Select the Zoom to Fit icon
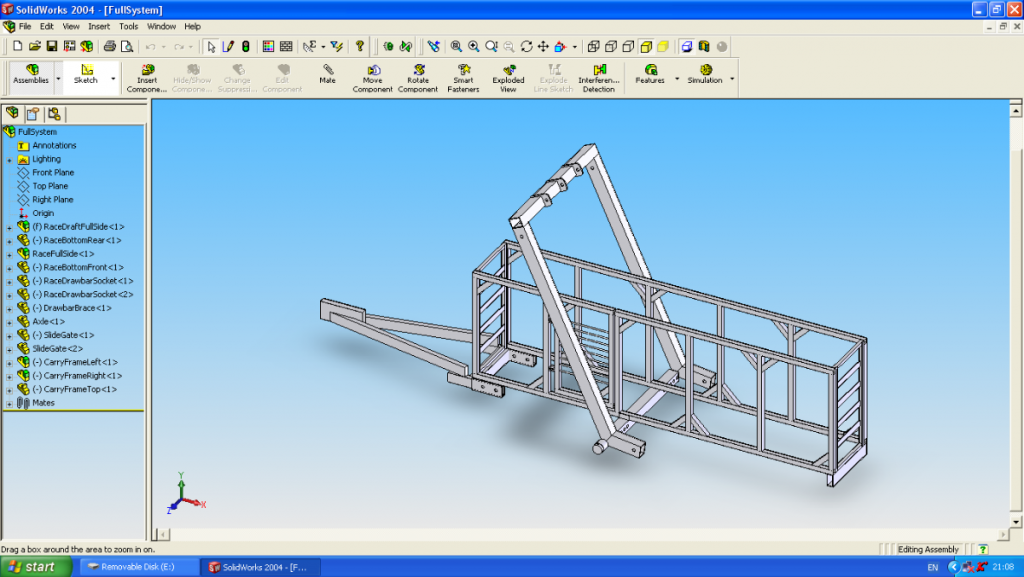This screenshot has height=577, width=1024. click(456, 46)
